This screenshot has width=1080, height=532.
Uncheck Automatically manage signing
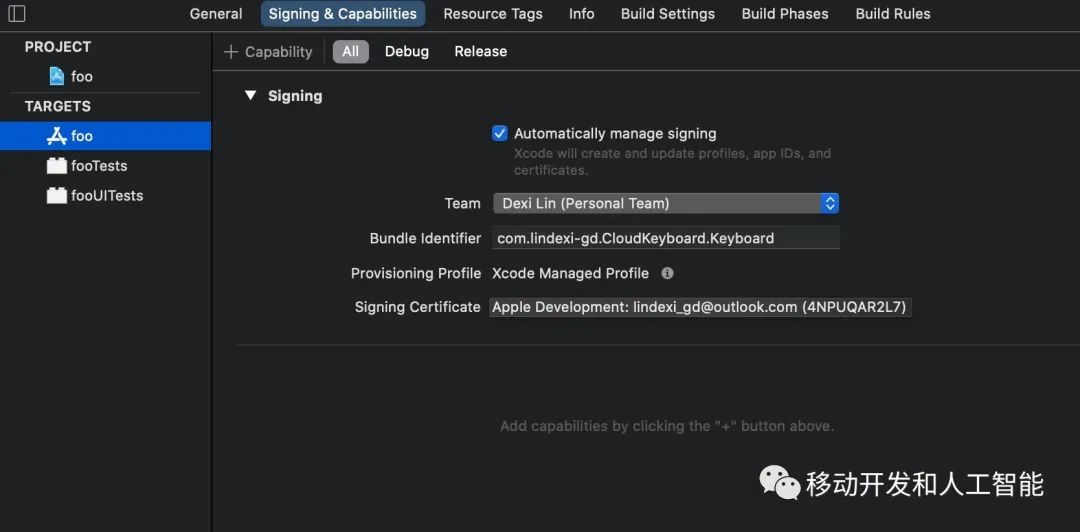(x=500, y=134)
